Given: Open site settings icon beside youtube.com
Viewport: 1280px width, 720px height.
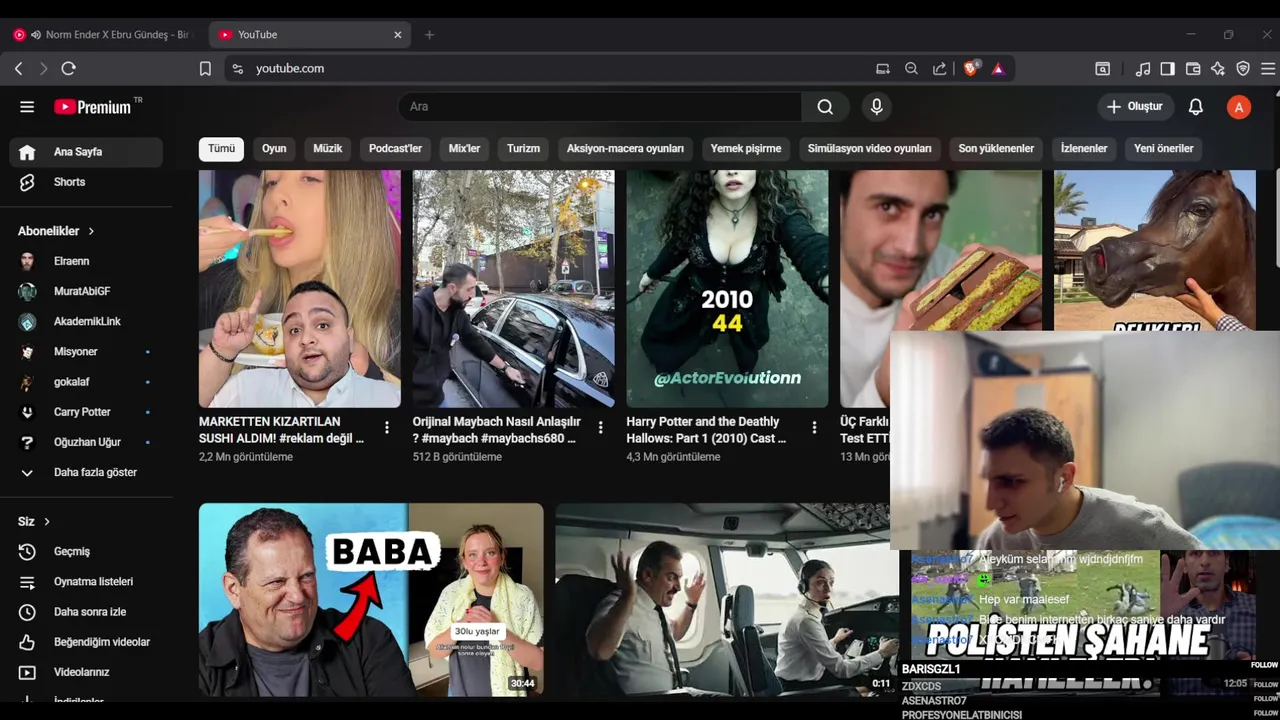Looking at the screenshot, I should [x=237, y=69].
